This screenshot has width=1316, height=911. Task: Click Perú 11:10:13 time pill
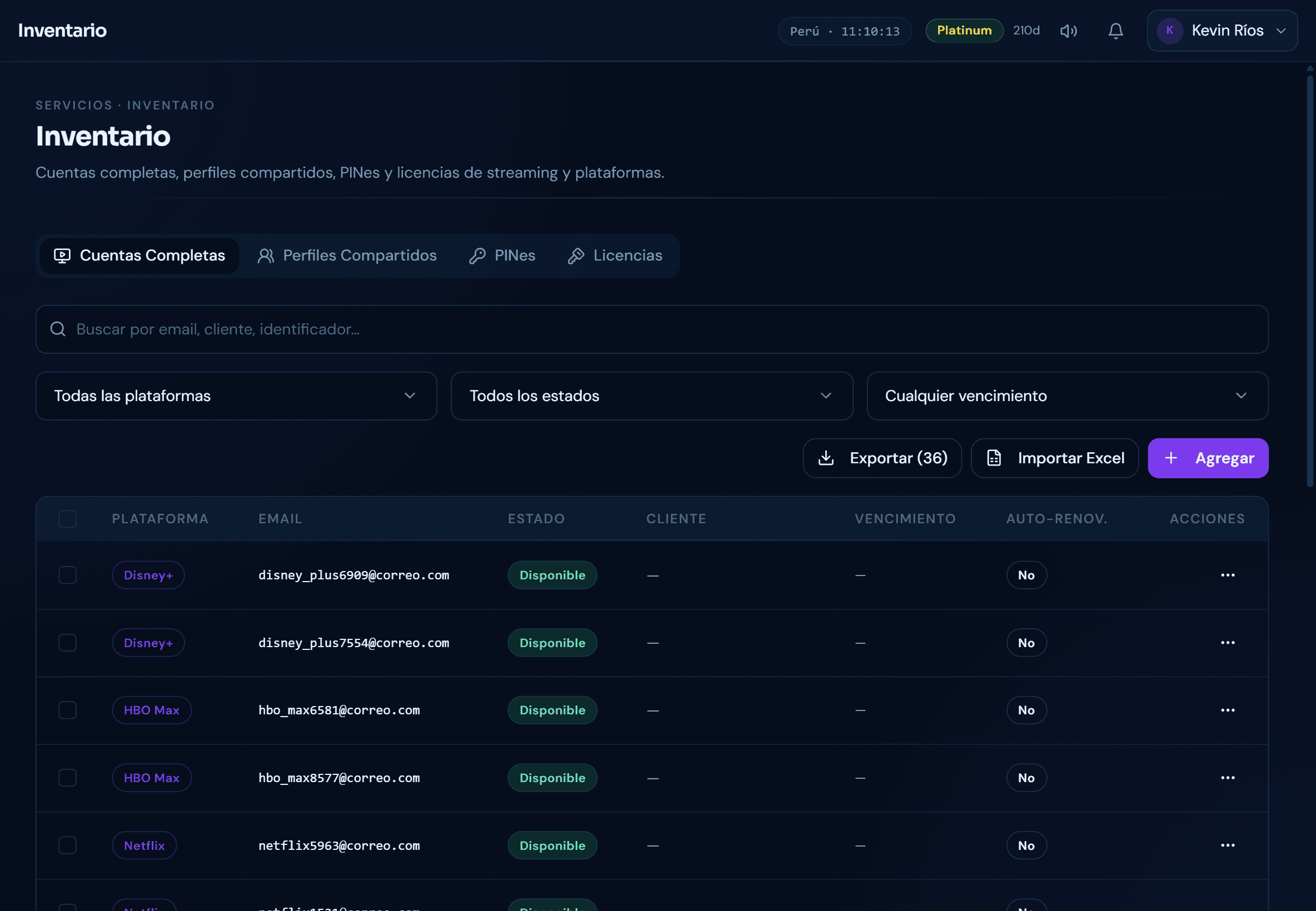[844, 32]
